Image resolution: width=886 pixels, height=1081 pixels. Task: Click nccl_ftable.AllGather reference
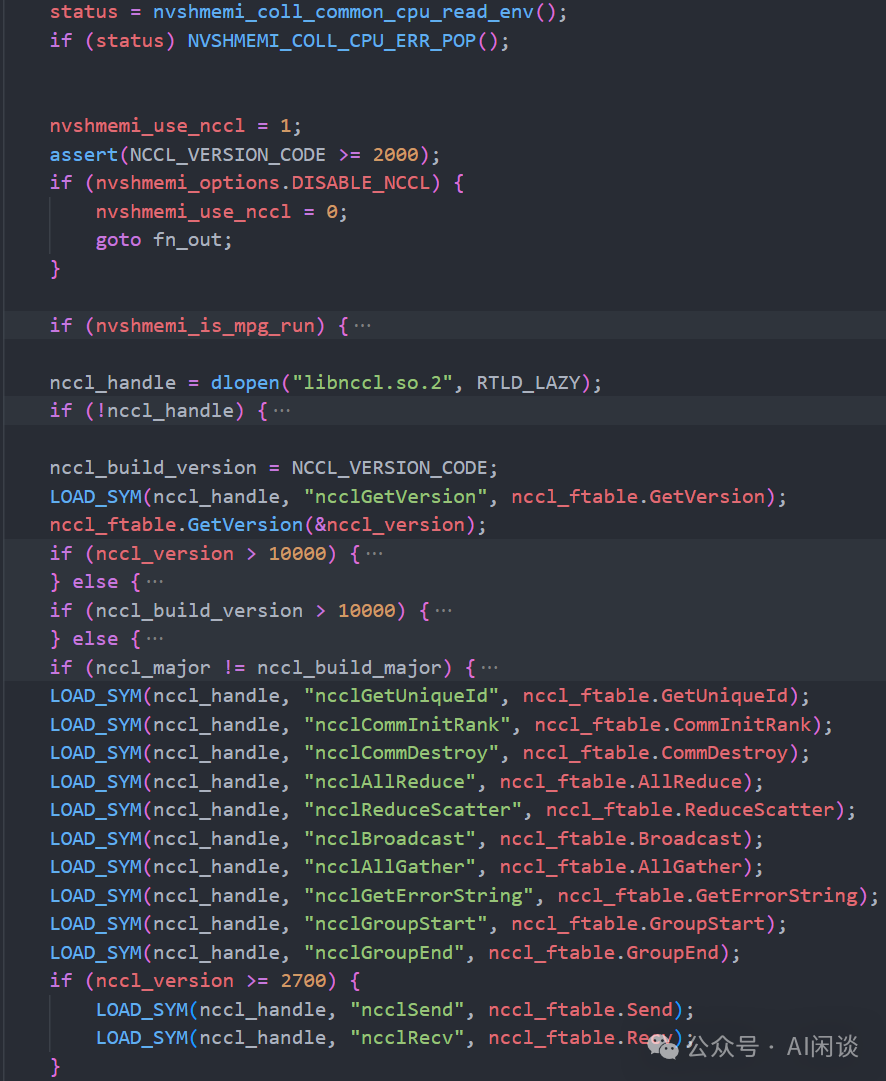(x=621, y=867)
